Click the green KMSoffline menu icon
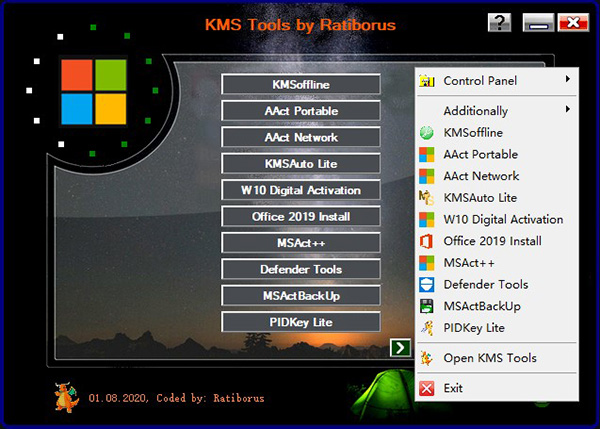The height and width of the screenshot is (429, 600). [426, 133]
